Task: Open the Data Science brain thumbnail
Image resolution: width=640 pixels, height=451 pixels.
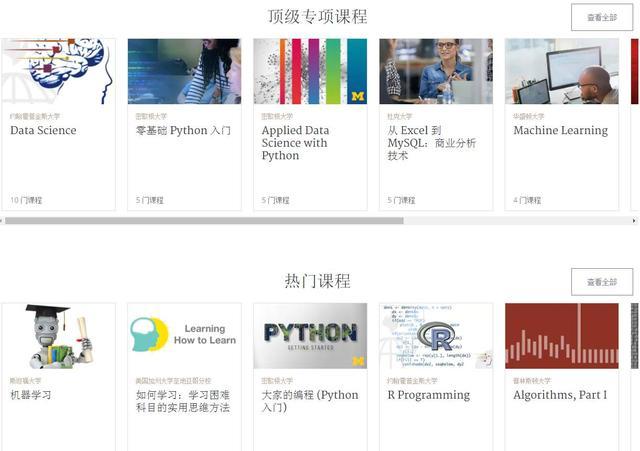Action: (x=59, y=71)
